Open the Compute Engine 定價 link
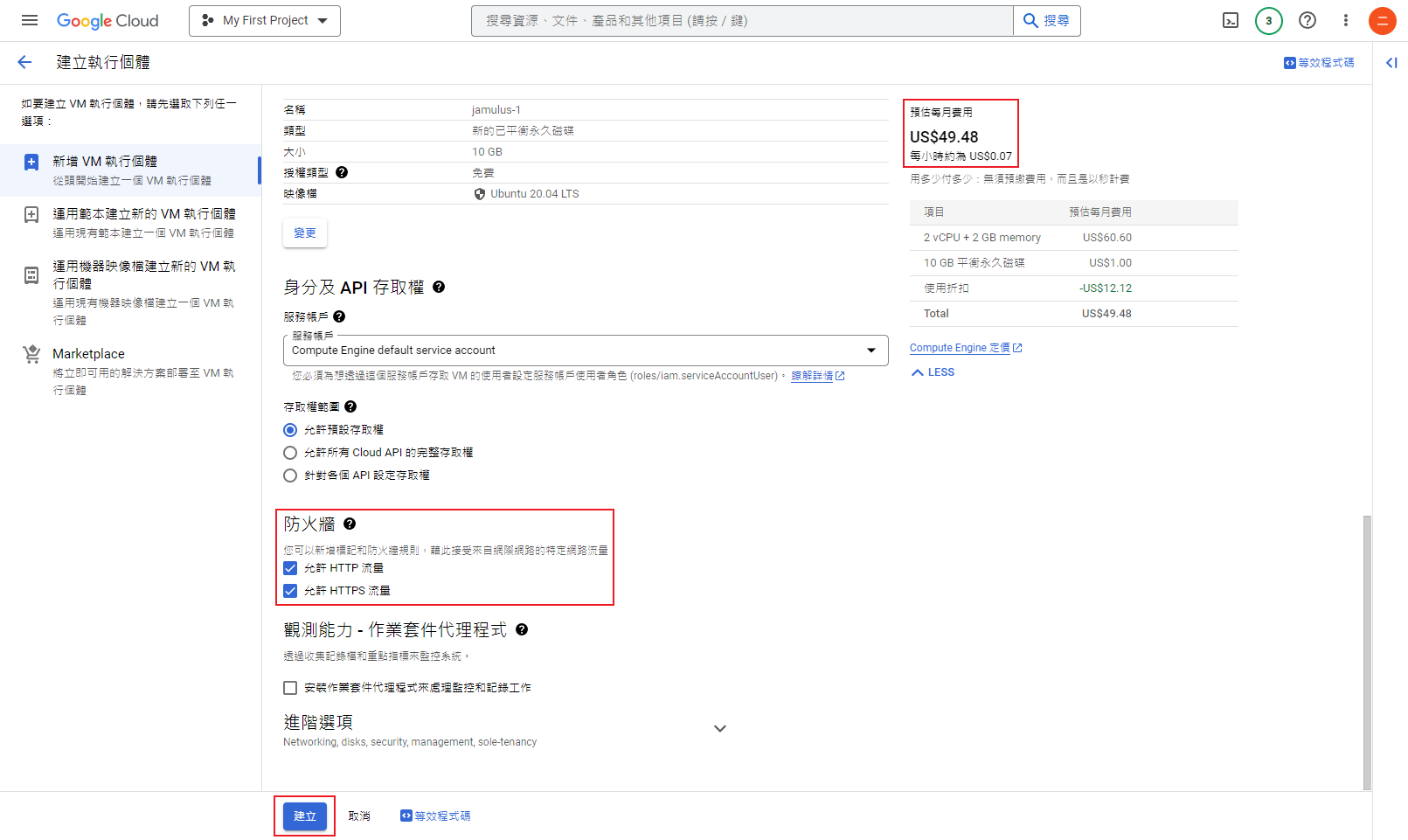This screenshot has width=1408, height=840. pos(960,347)
